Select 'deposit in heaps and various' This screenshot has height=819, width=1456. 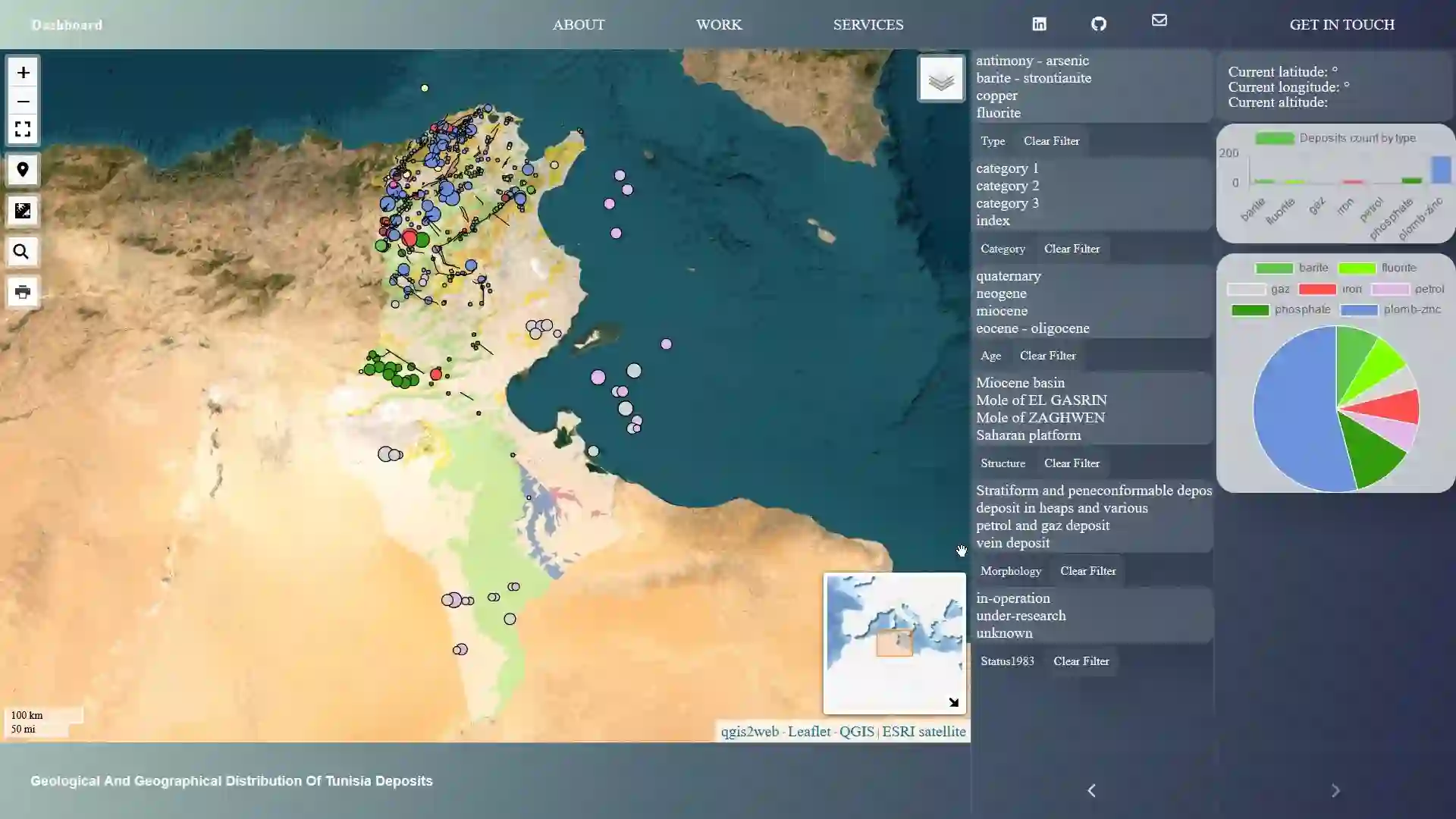point(1062,508)
